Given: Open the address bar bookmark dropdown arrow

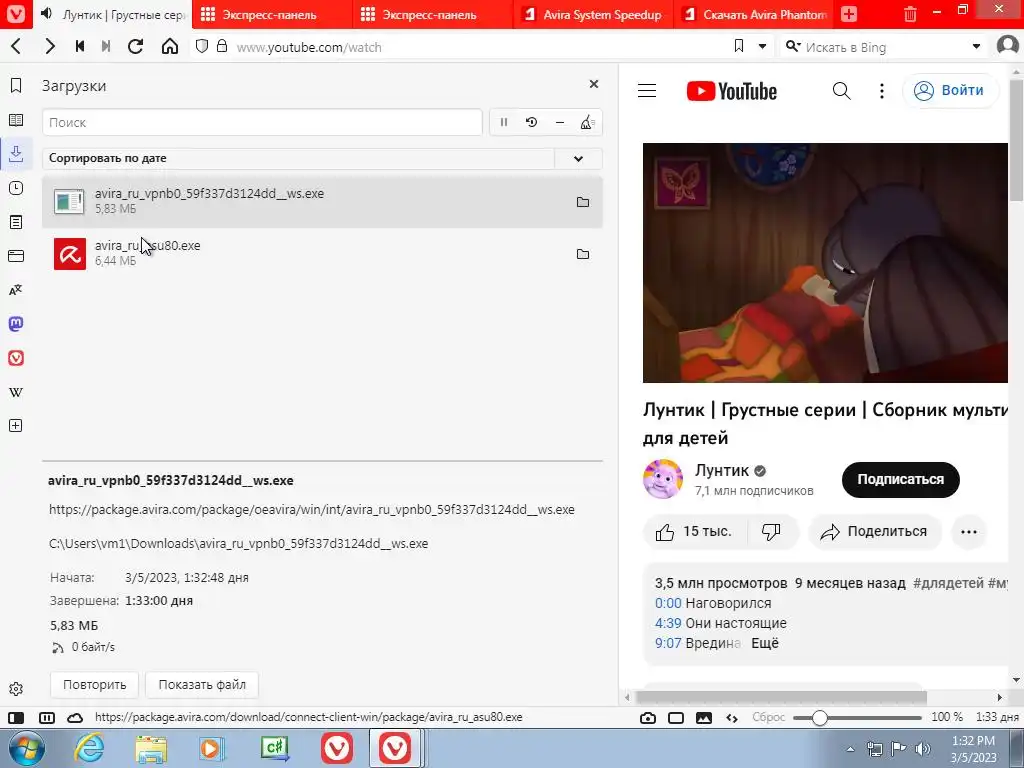Looking at the screenshot, I should [762, 46].
